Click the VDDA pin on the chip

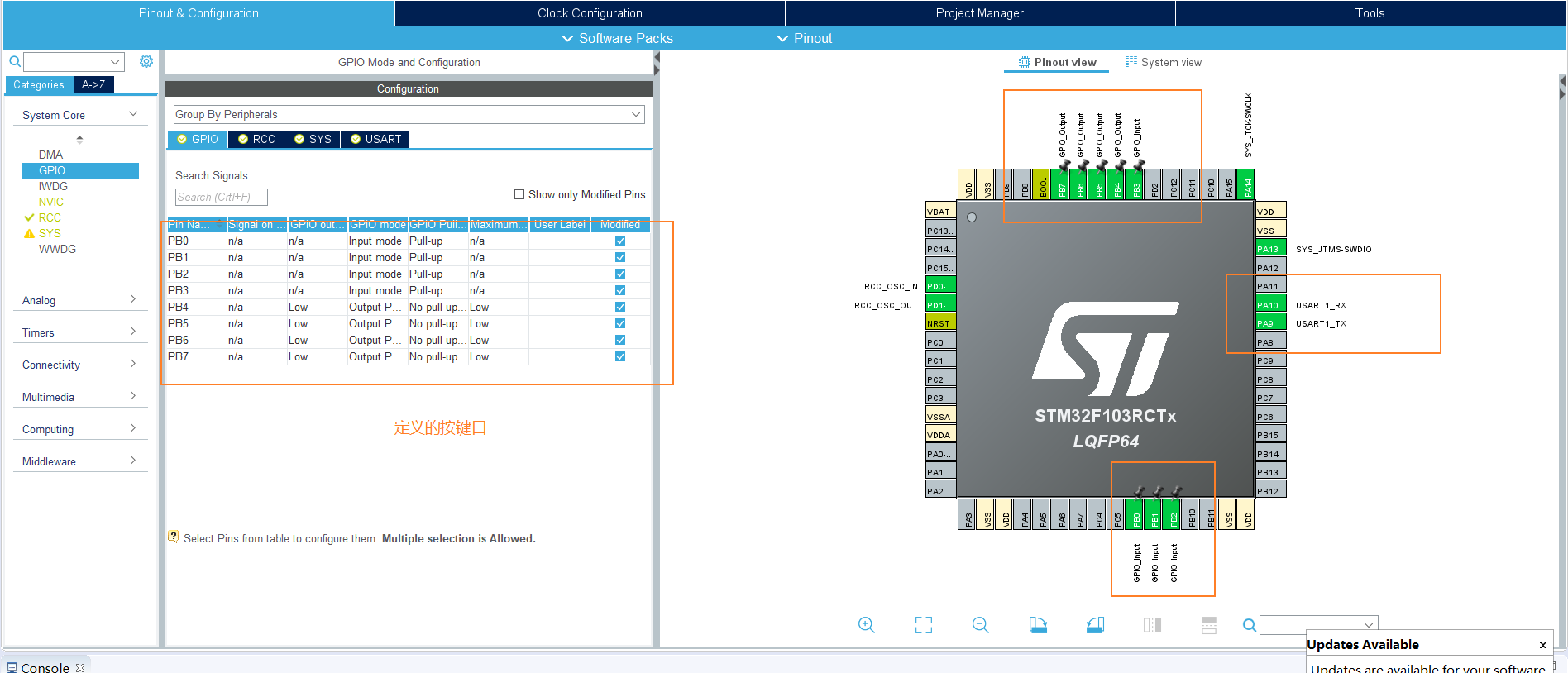(x=941, y=435)
